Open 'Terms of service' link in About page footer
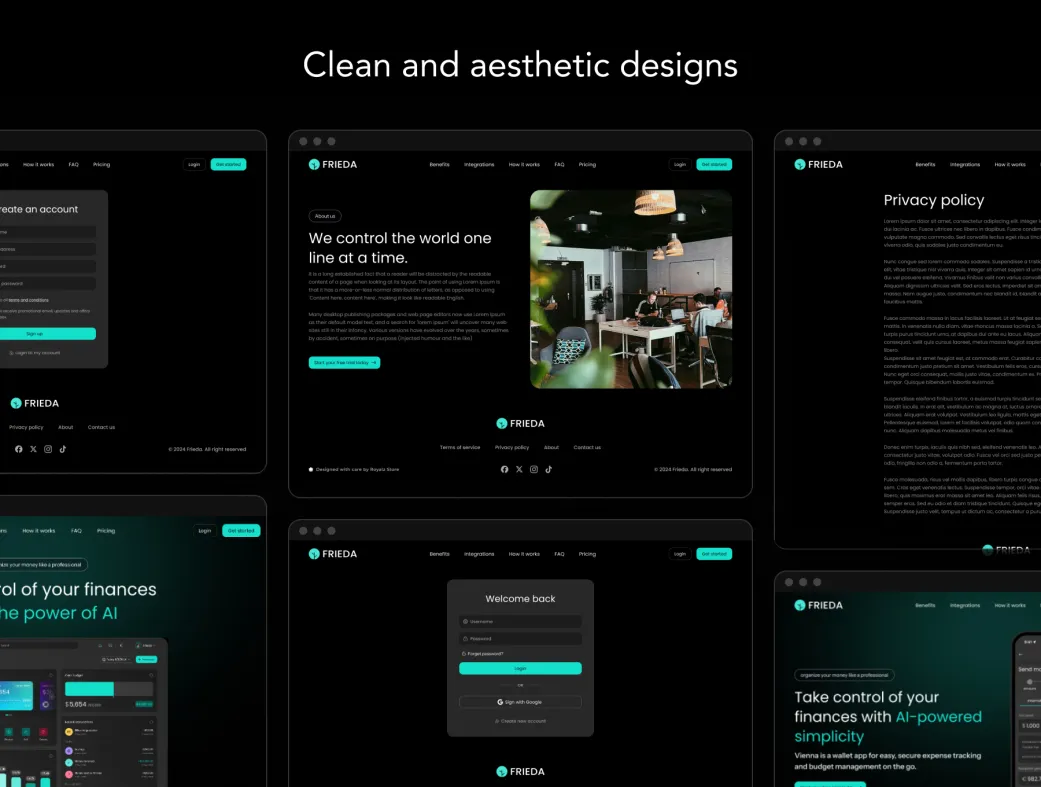 460,447
